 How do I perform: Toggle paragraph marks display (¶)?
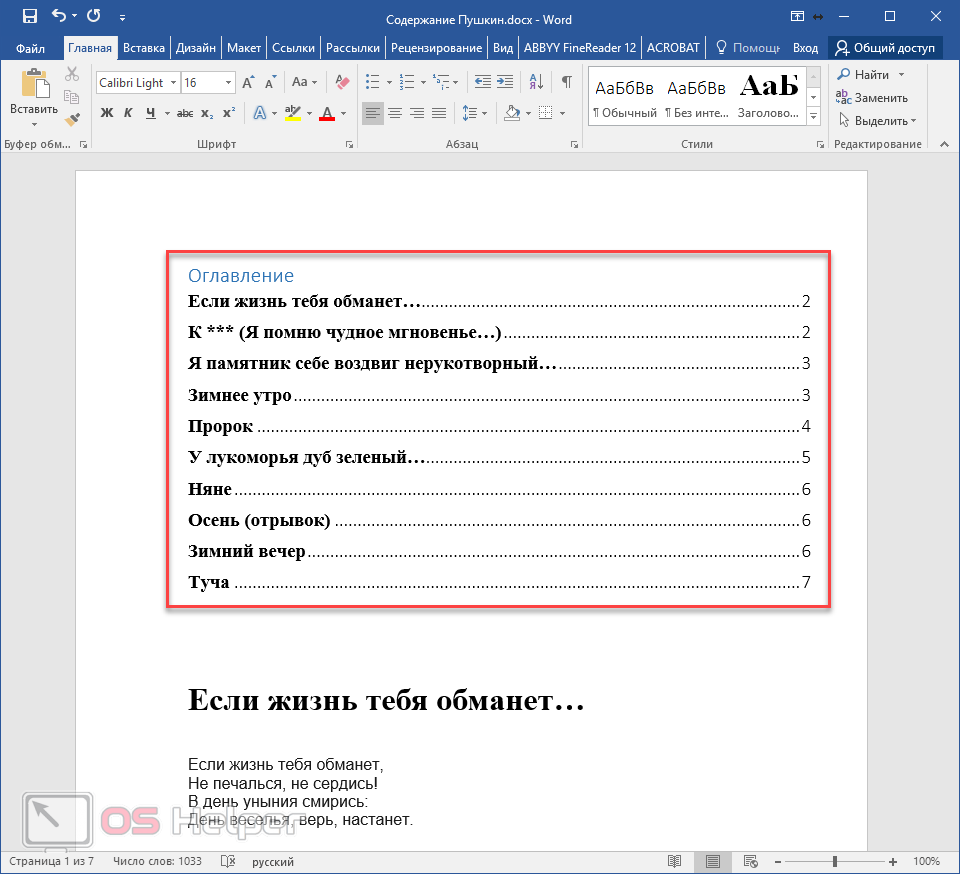pos(566,82)
